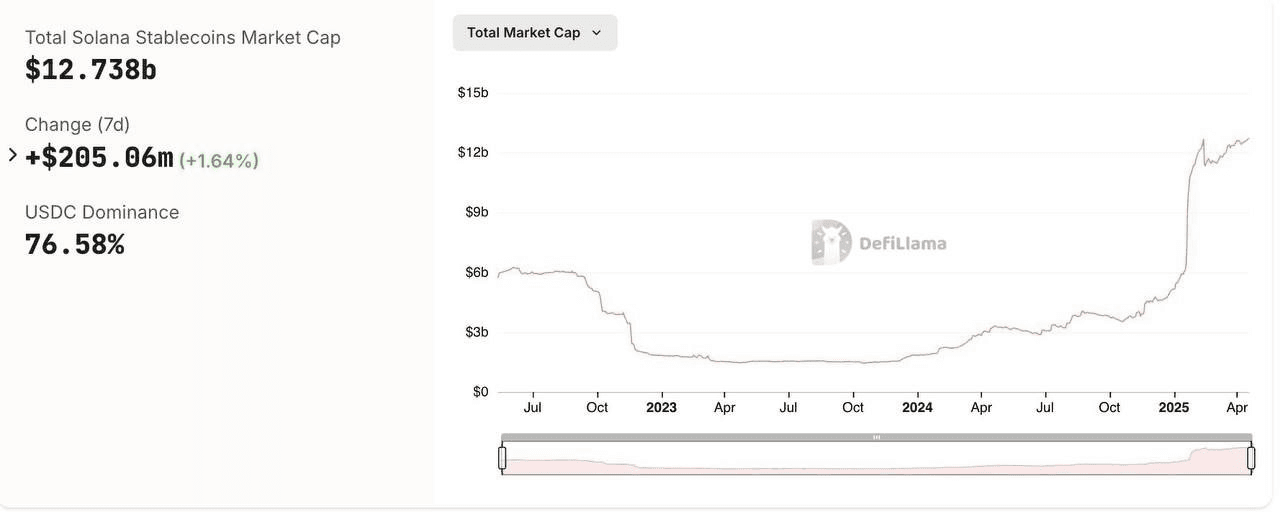Image resolution: width=1280 pixels, height=512 pixels.
Task: Click the range slider top grip bar
Action: [876, 437]
